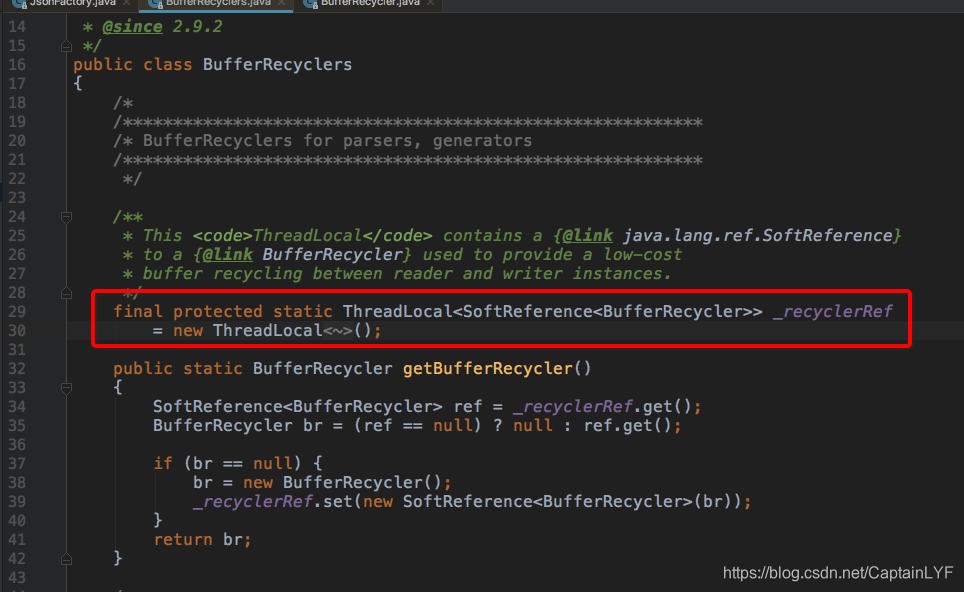The width and height of the screenshot is (964, 592).
Task: Click _recyclerRef field declaration on line 29
Action: [x=832, y=312]
